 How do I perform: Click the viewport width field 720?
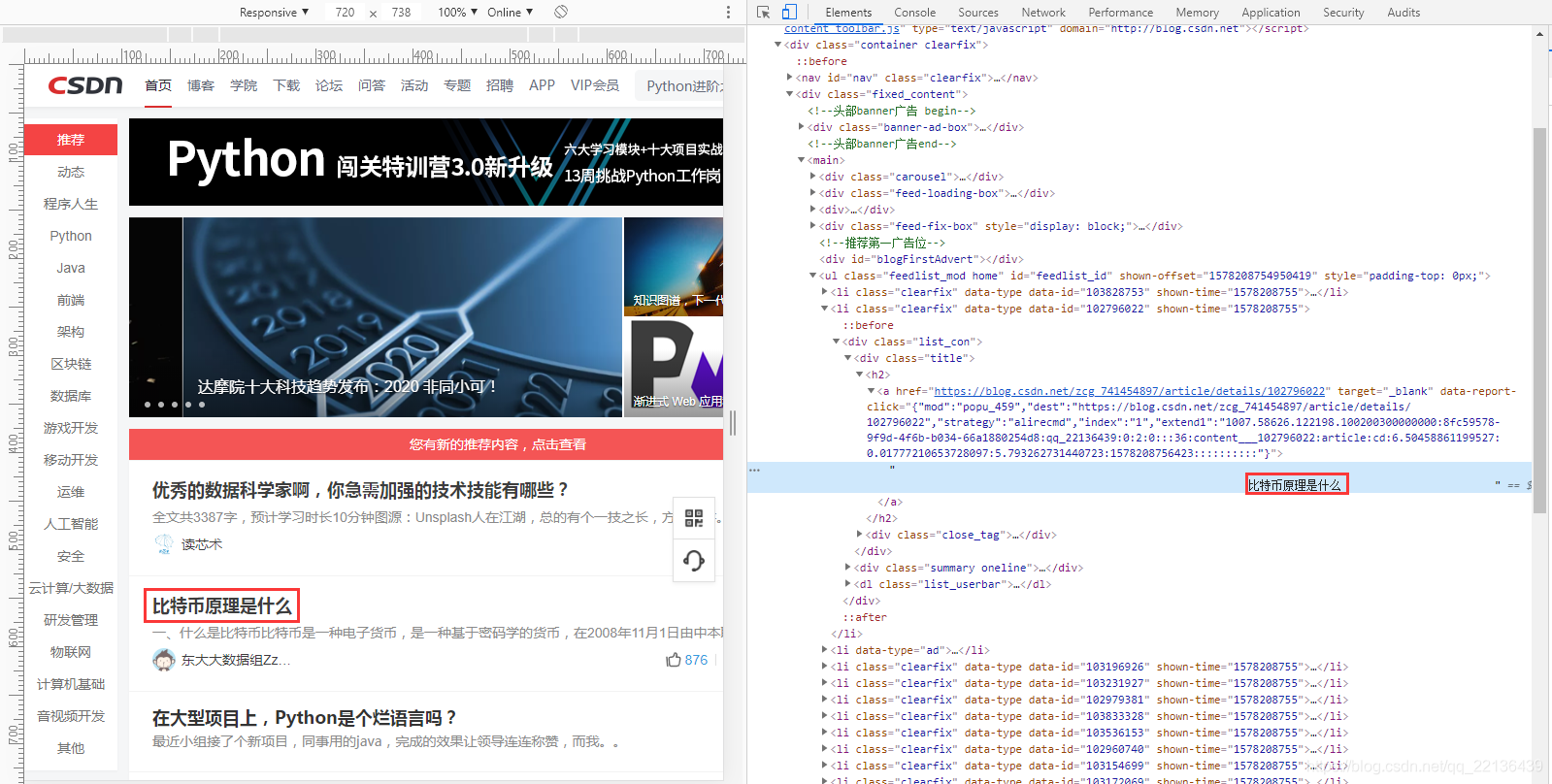coord(345,12)
